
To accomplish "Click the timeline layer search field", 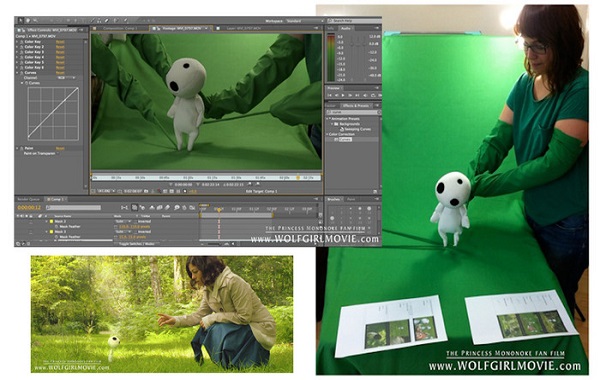I will point(73,207).
